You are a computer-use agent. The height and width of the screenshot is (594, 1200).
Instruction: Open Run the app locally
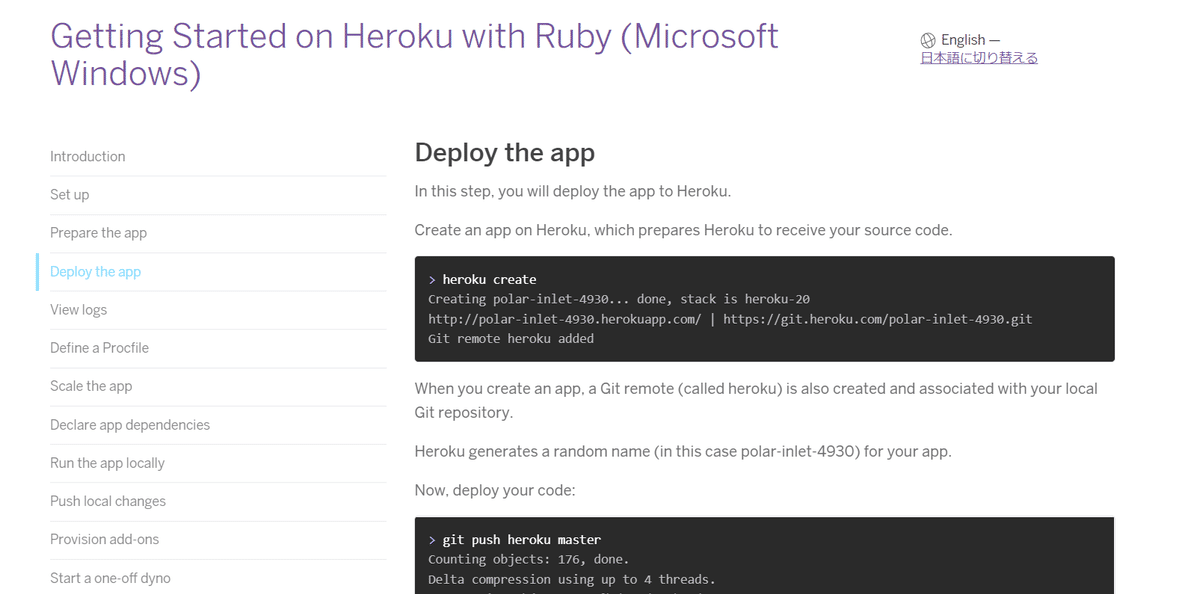[108, 463]
